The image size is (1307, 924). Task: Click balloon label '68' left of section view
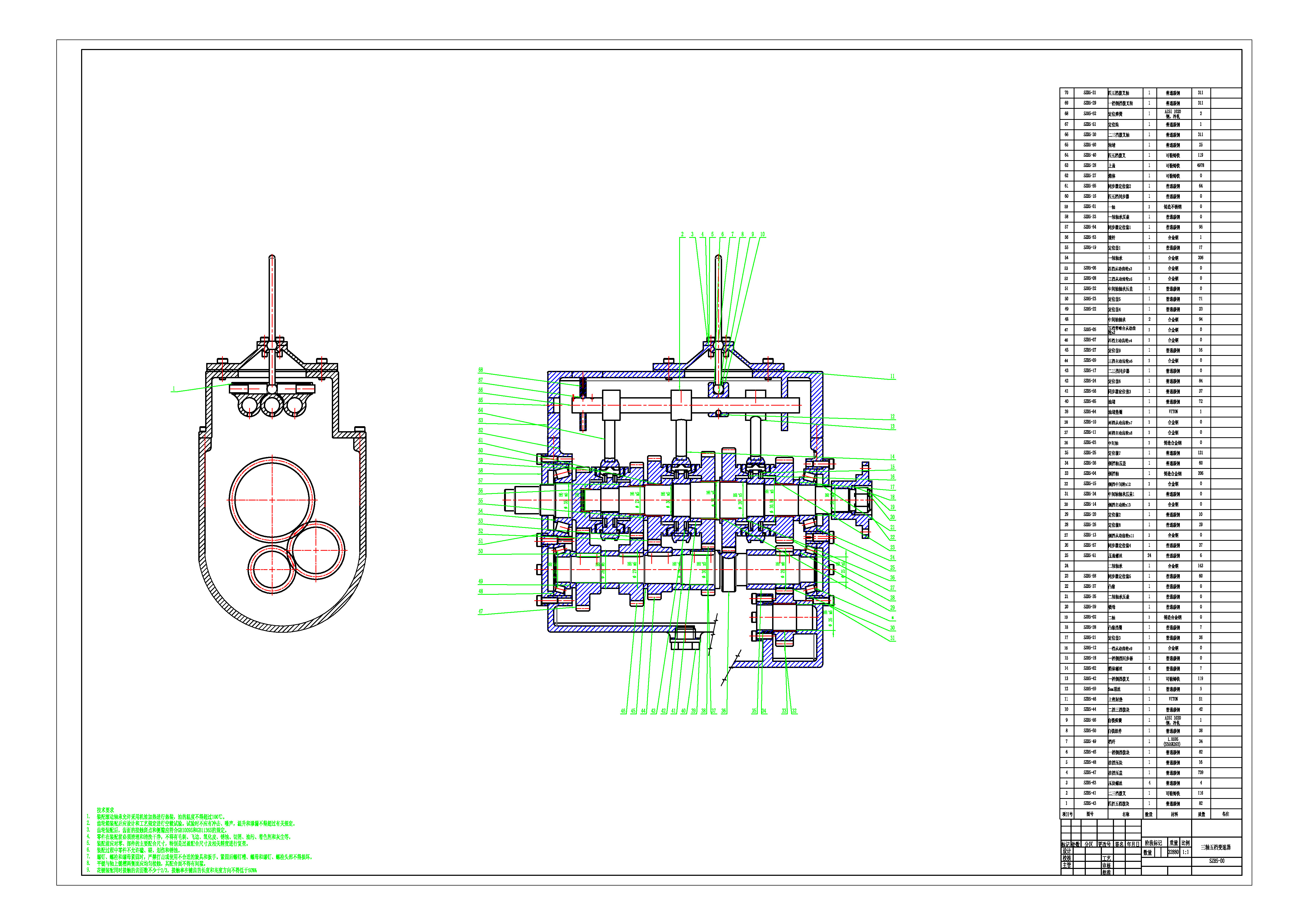480,370
